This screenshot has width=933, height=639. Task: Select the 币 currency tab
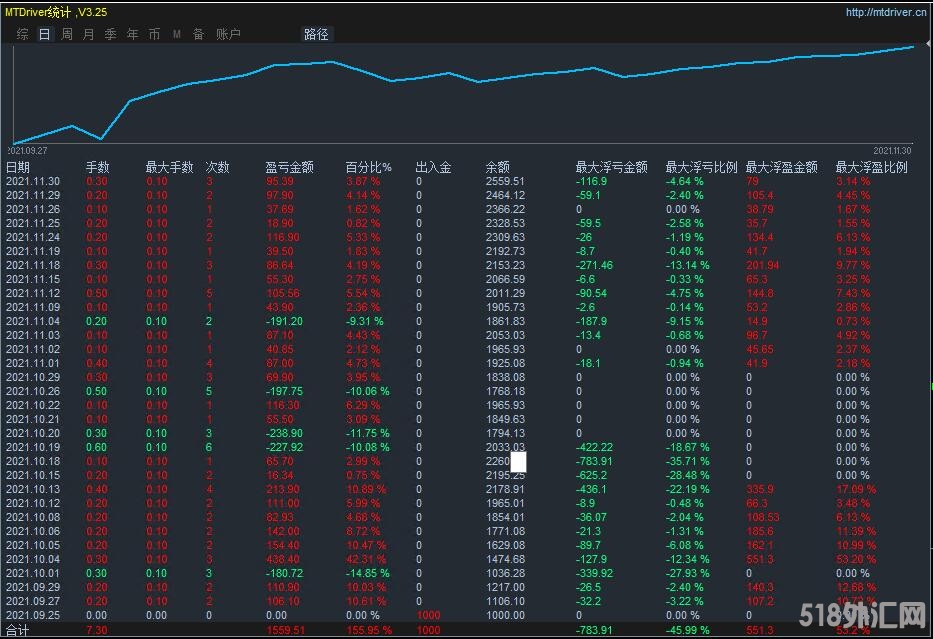154,34
